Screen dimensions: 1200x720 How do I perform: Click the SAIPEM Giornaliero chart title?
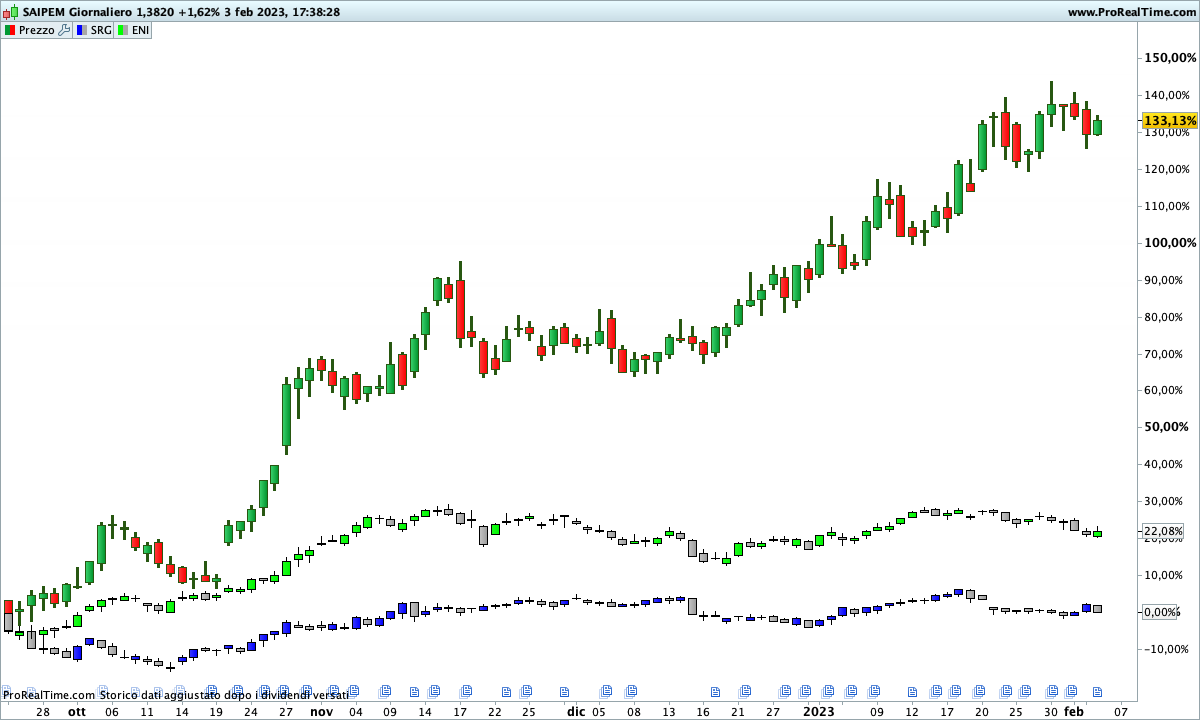[76, 12]
